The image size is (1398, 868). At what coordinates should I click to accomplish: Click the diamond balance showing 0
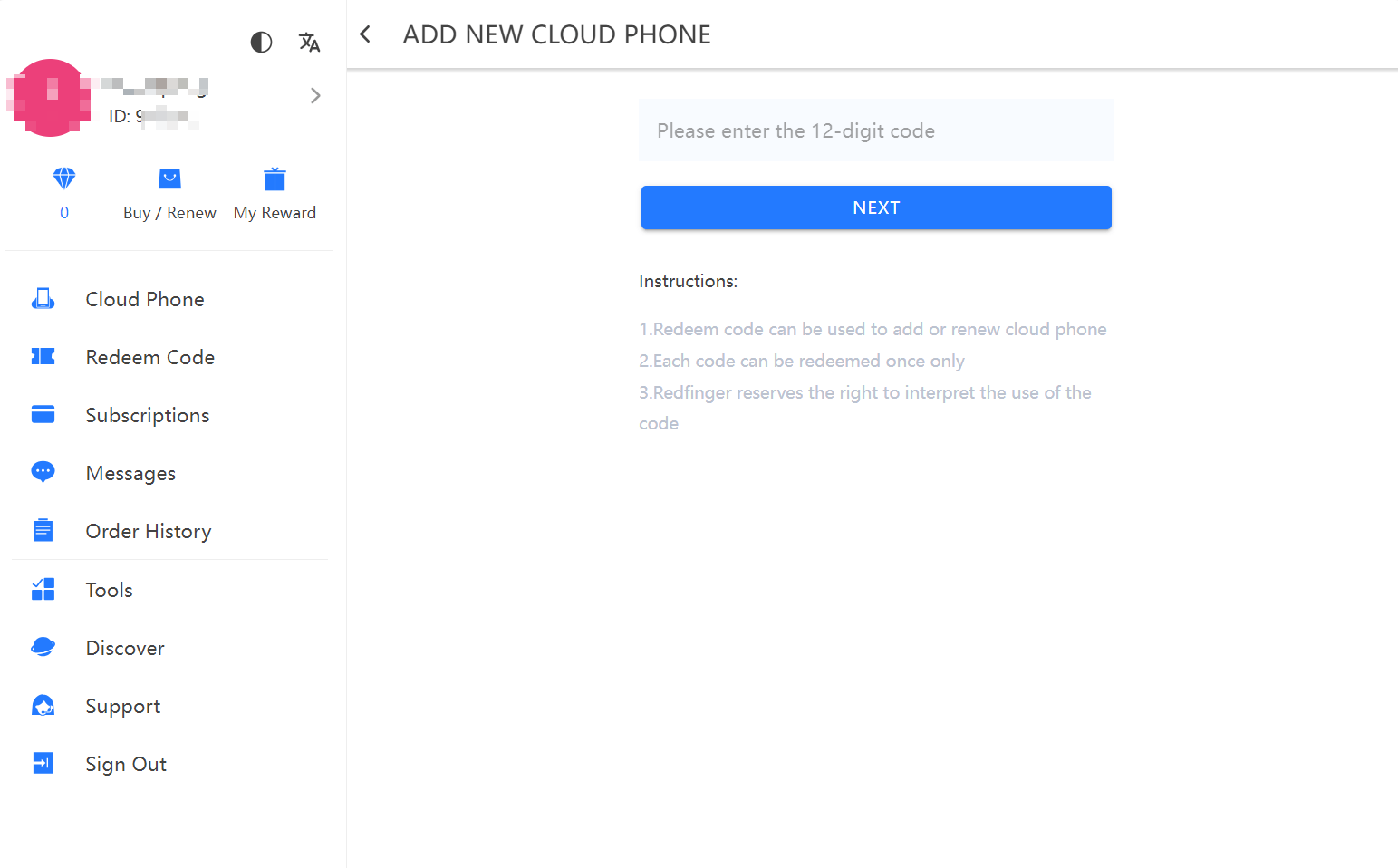tap(63, 193)
